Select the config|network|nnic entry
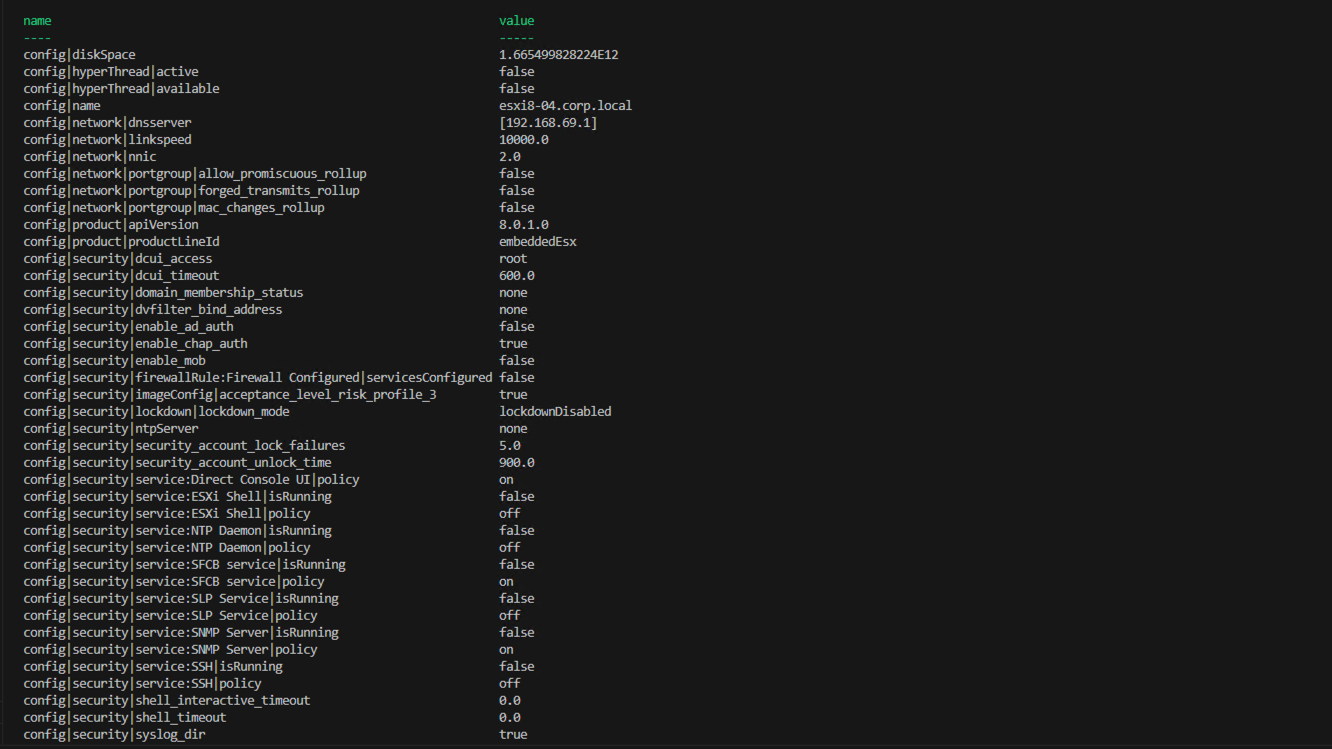 click(x=90, y=157)
